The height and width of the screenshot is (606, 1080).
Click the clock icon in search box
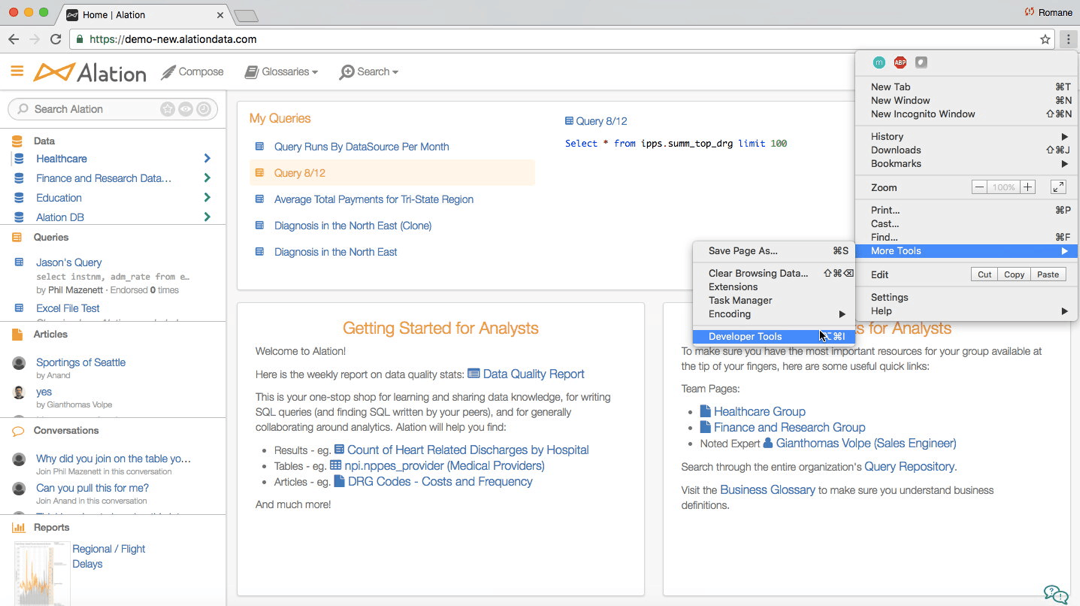tap(204, 109)
